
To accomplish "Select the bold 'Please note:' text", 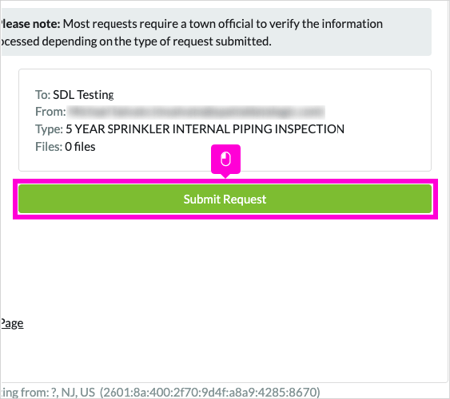I will [x=30, y=24].
